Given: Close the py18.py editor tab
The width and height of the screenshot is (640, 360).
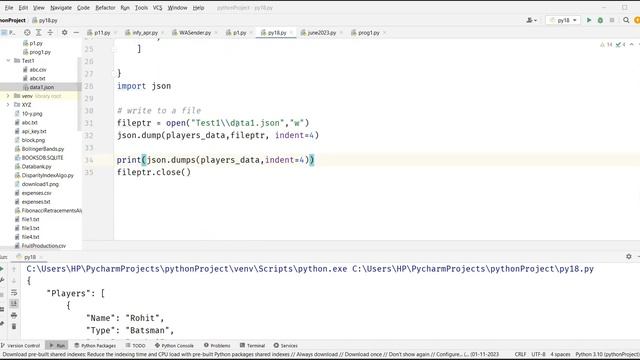Looking at the screenshot, I should 291,33.
